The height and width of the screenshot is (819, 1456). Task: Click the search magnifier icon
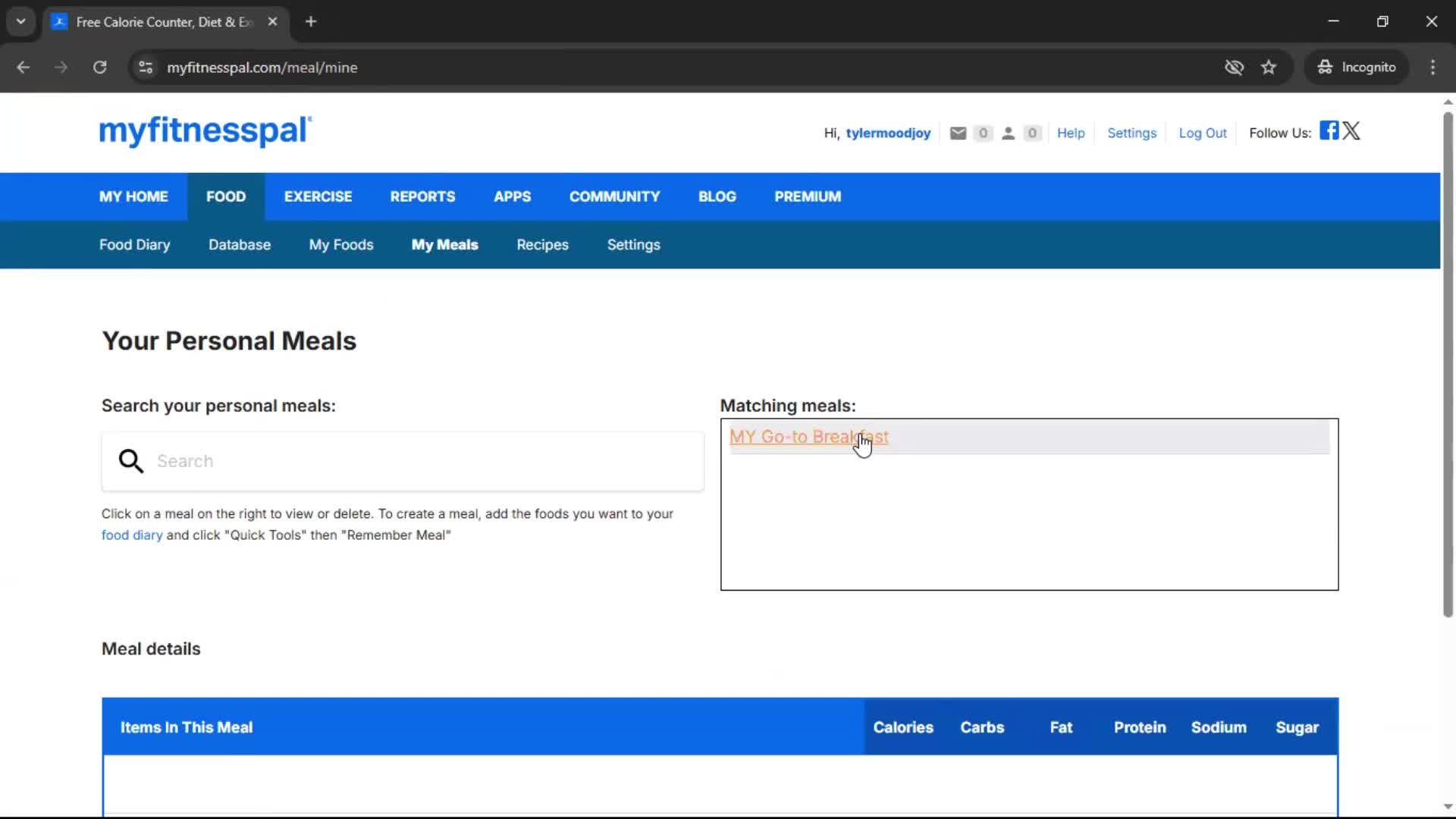(130, 461)
